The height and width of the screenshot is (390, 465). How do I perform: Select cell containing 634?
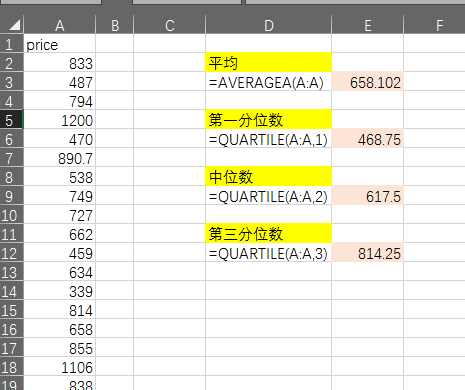[x=60, y=271]
